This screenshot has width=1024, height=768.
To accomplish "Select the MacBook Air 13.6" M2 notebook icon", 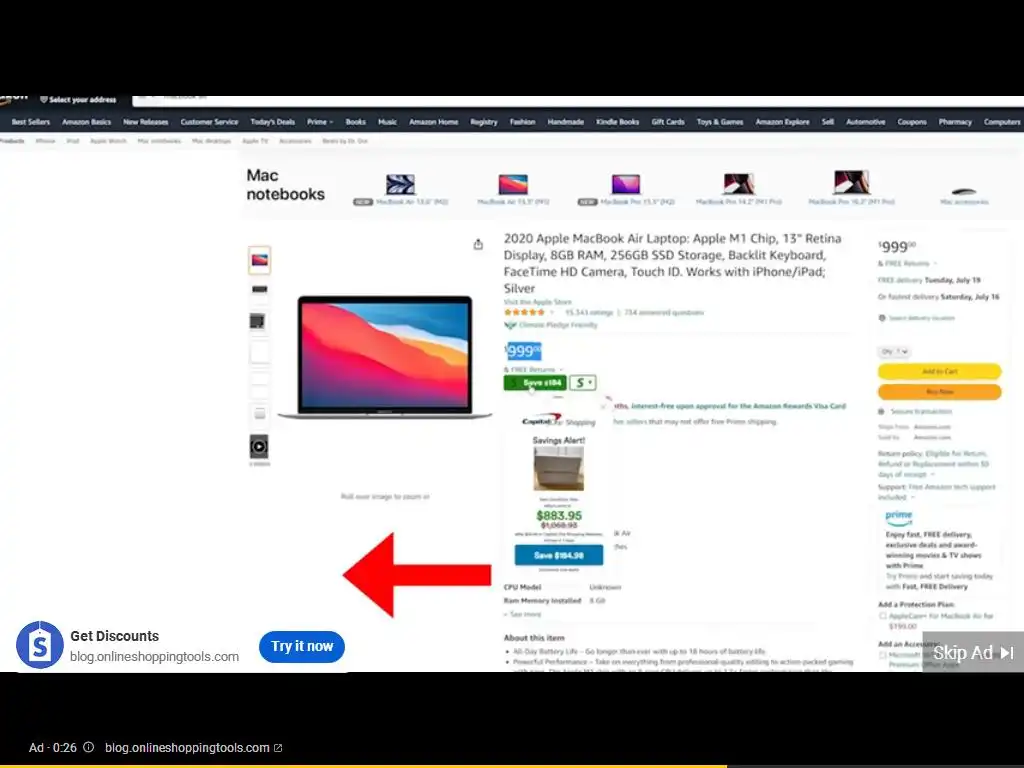I will 400,184.
